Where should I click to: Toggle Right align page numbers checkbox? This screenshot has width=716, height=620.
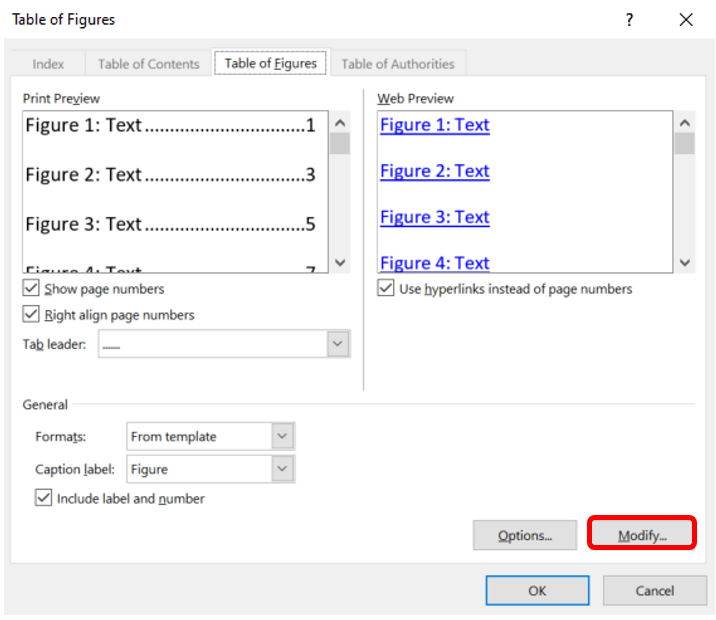click(32, 315)
